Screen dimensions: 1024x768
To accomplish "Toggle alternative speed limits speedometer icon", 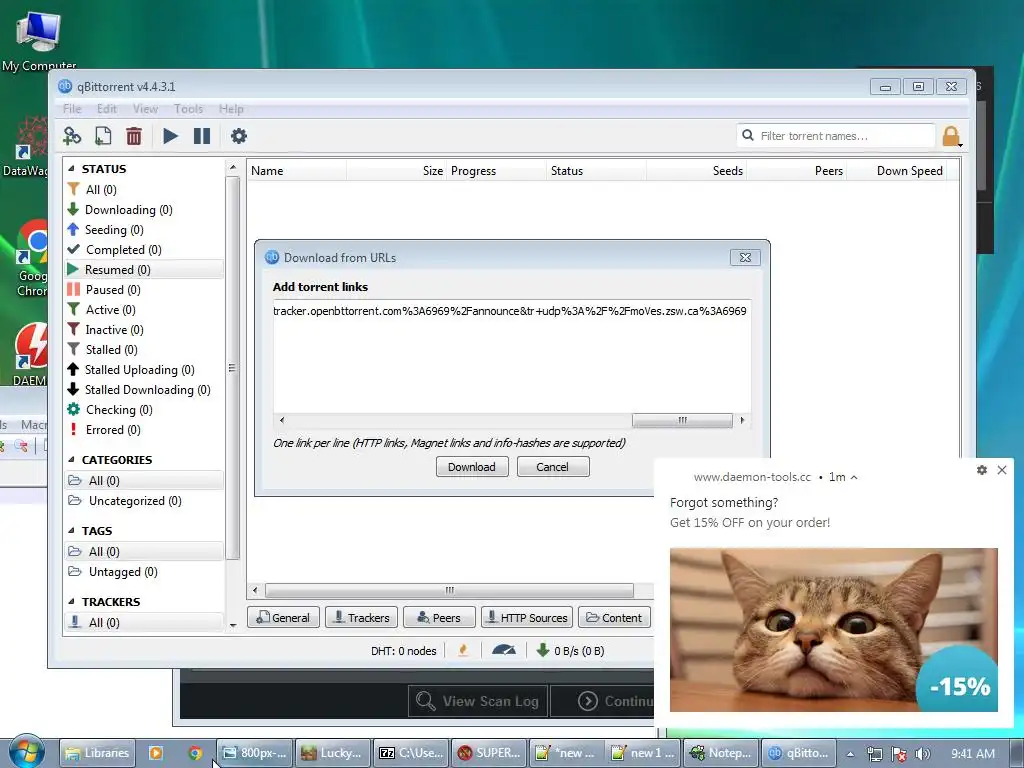I will click(x=504, y=650).
